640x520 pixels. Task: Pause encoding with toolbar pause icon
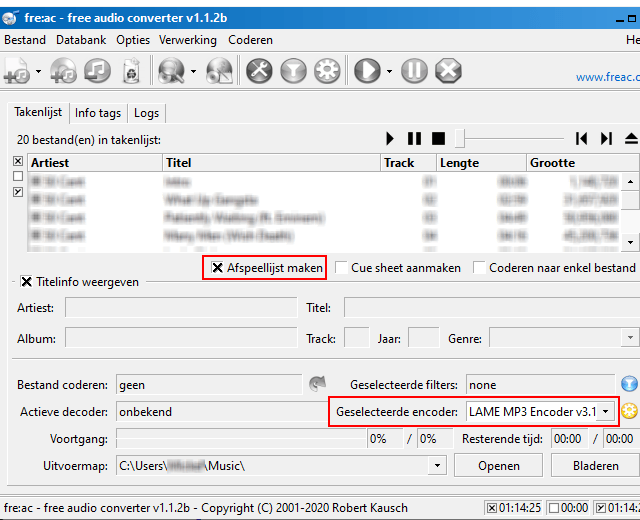pos(414,71)
